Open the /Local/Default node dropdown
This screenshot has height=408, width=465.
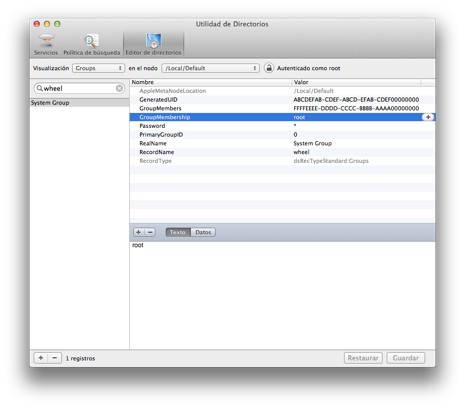pyautogui.click(x=210, y=68)
